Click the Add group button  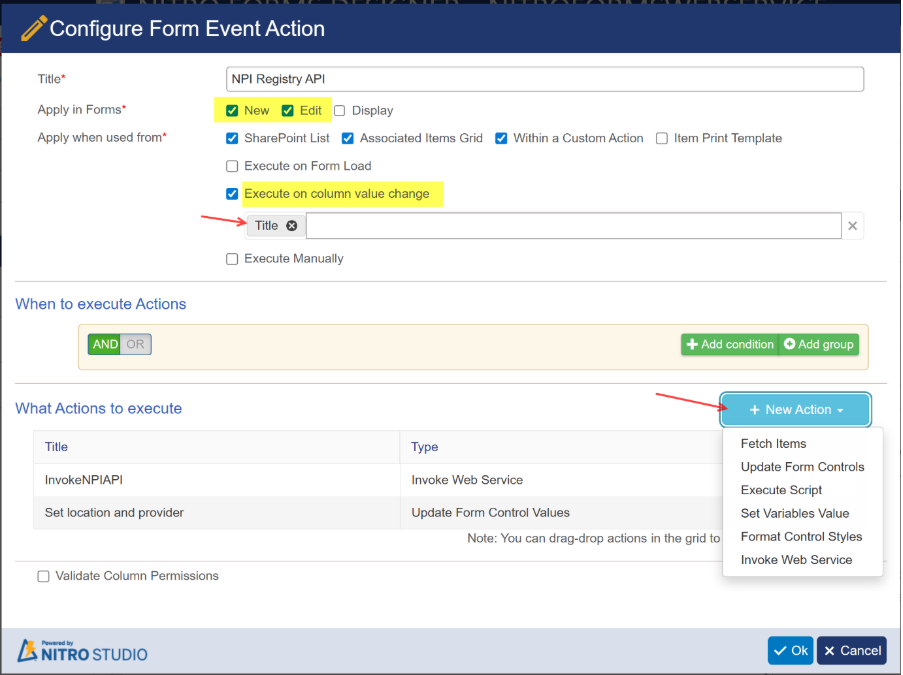coord(819,344)
